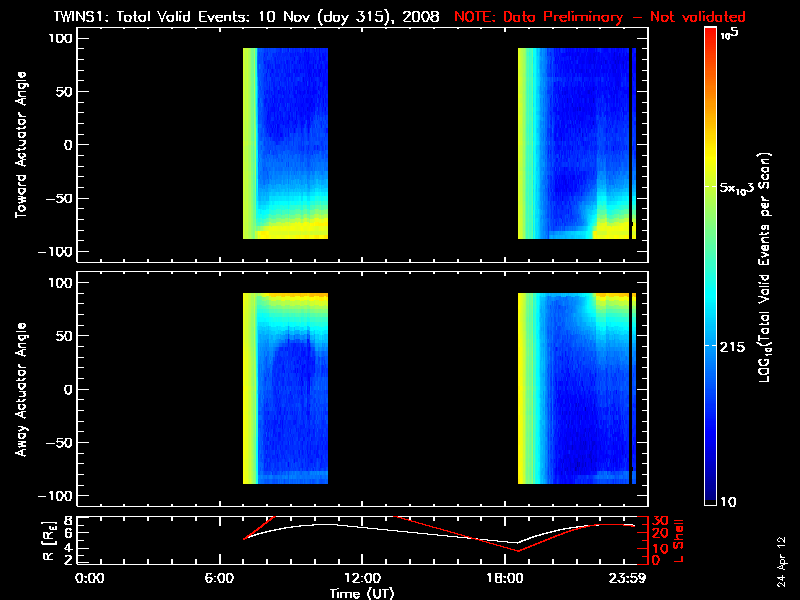Click the color bar legend
The width and height of the screenshot is (800, 600).
click(x=710, y=266)
